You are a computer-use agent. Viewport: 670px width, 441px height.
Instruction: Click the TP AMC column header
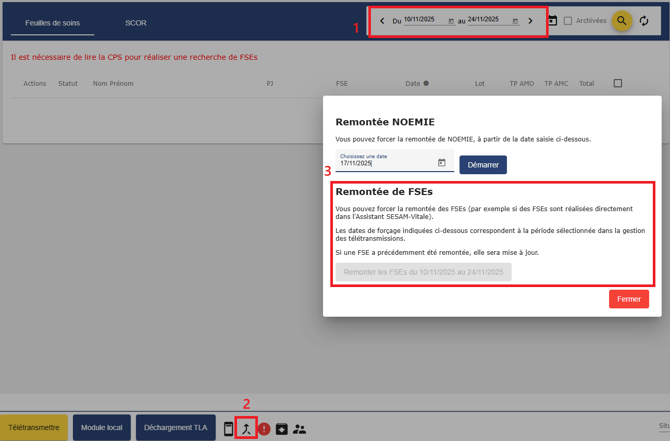coord(556,83)
